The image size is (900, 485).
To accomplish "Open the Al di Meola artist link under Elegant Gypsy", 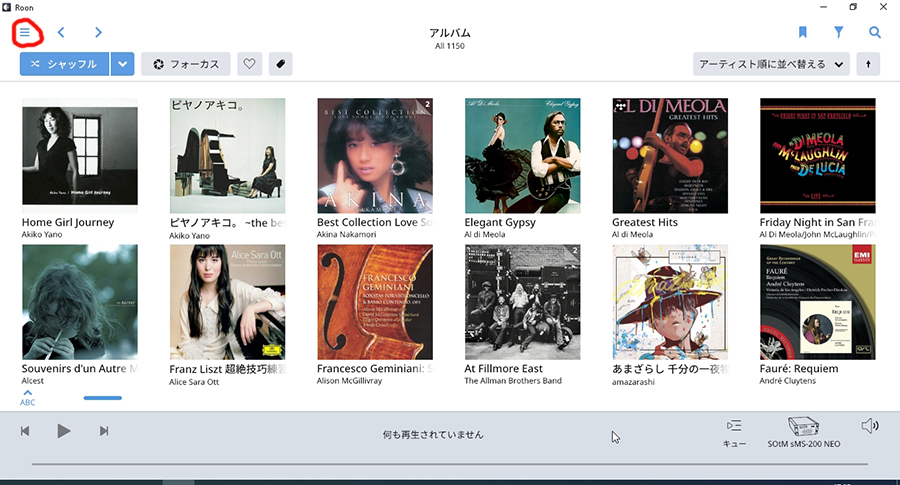I will coord(485,234).
